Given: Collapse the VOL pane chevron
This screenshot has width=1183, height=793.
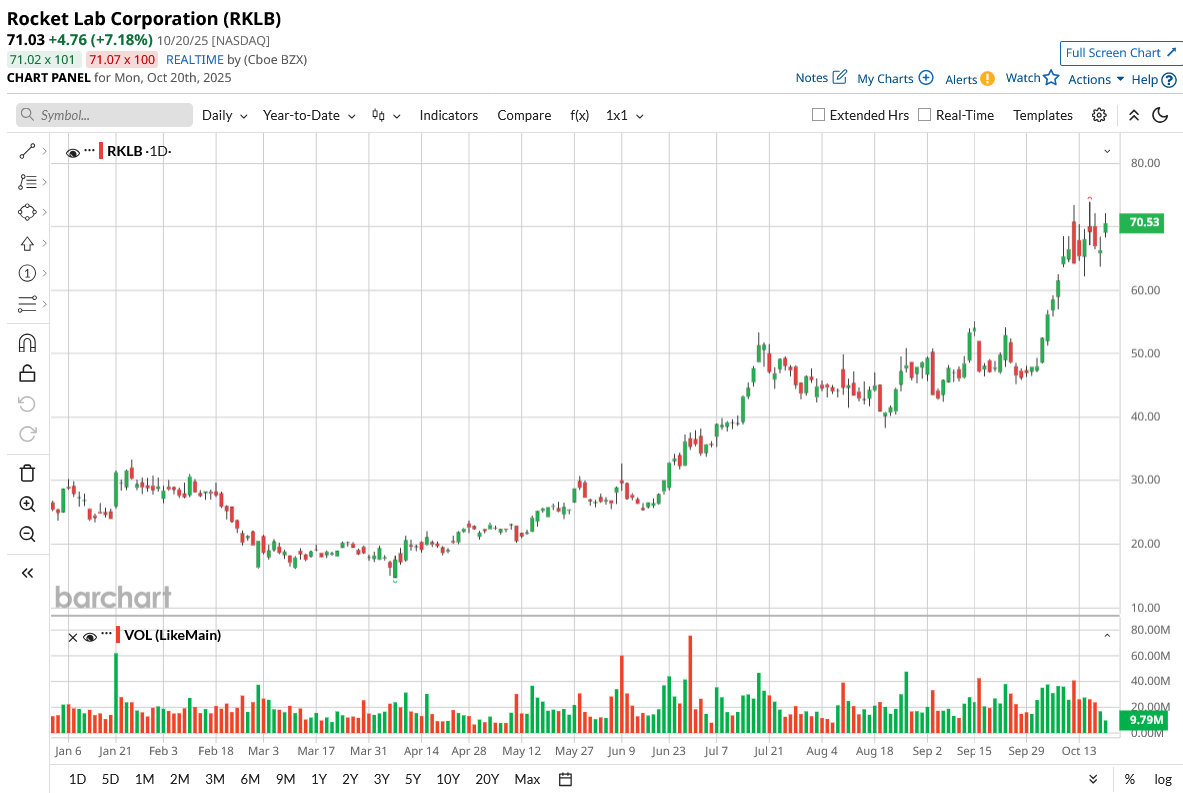Looking at the screenshot, I should tap(1107, 636).
